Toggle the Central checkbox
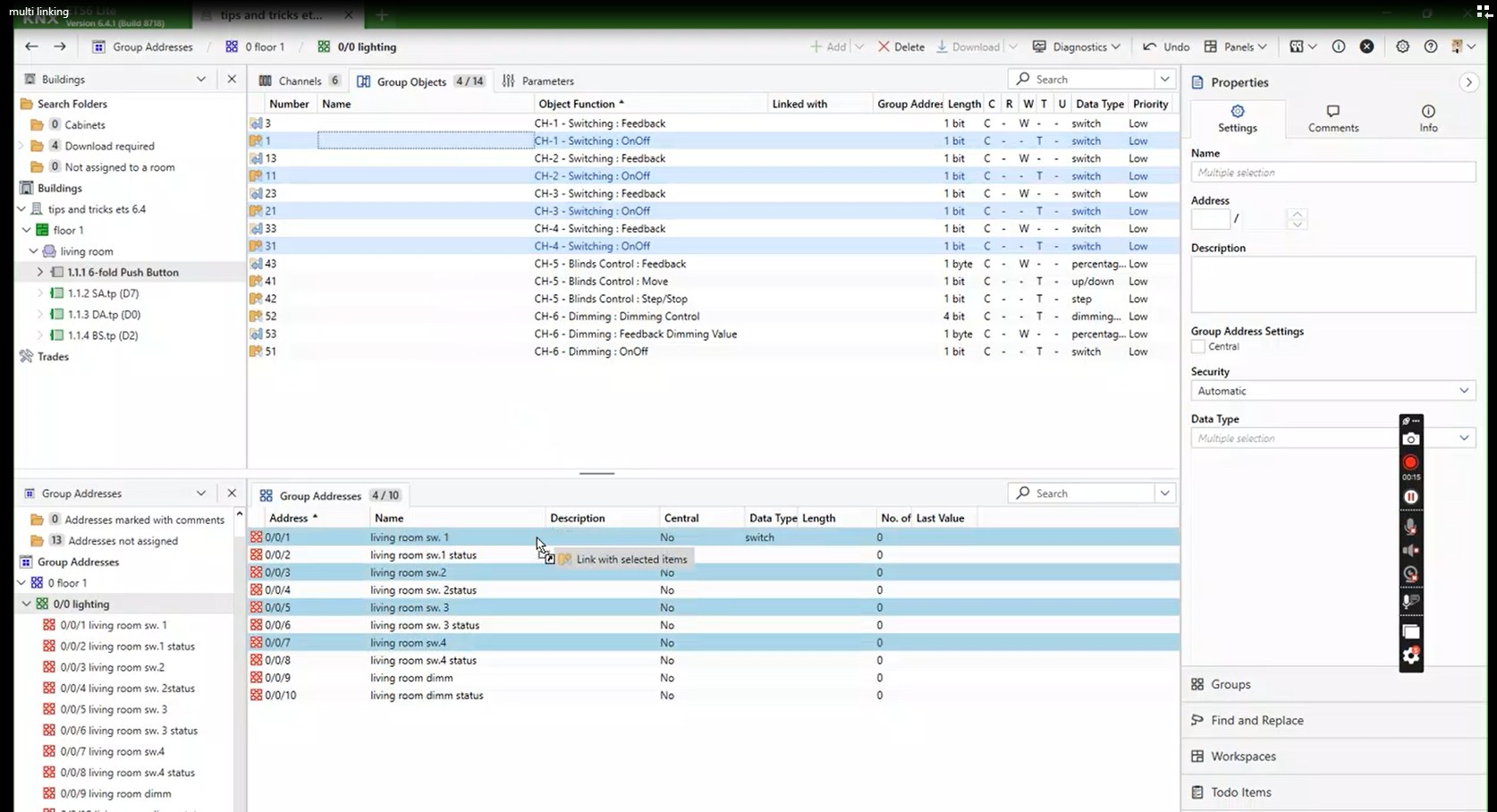 pyautogui.click(x=1198, y=347)
